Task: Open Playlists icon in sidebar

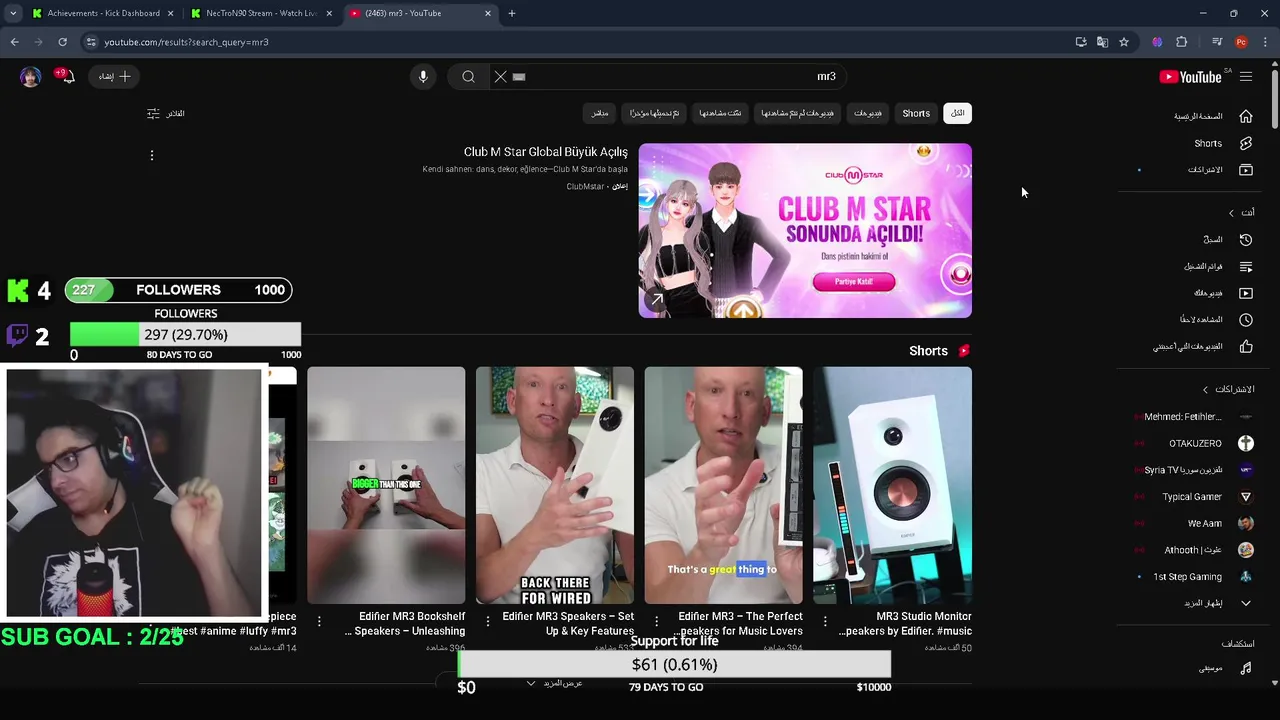Action: [x=1246, y=267]
